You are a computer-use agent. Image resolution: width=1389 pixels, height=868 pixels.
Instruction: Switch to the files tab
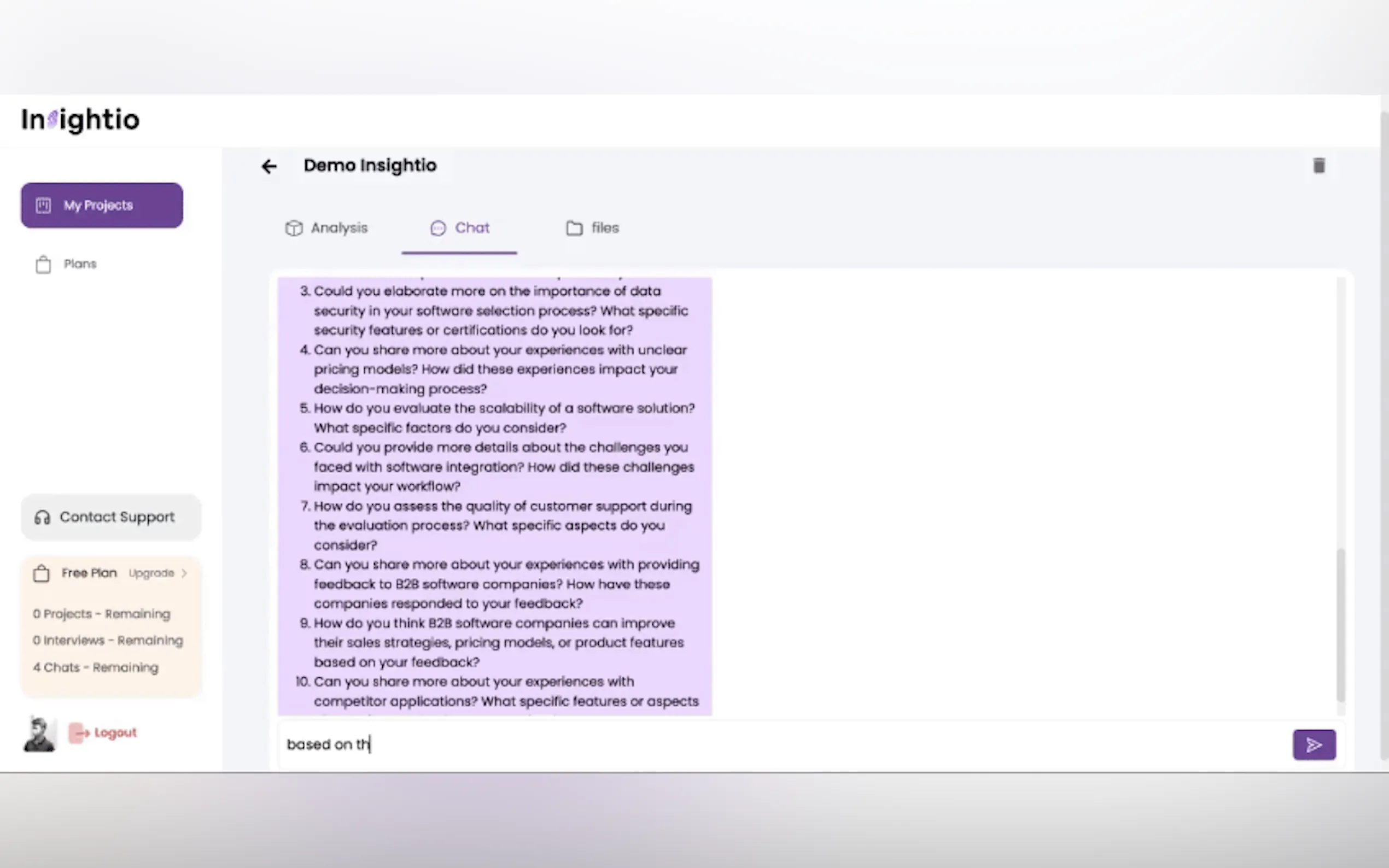604,228
